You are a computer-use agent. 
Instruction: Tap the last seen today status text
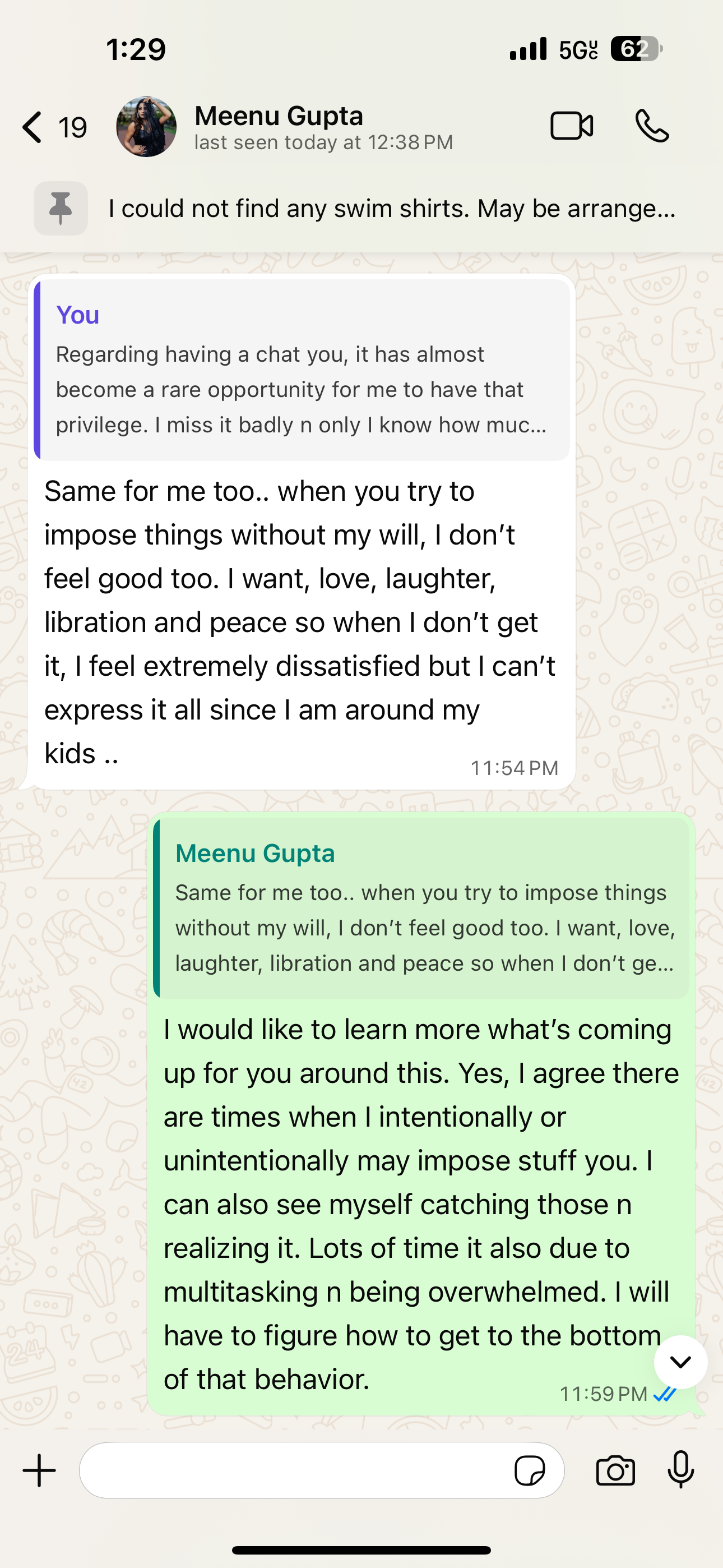pyautogui.click(x=323, y=143)
